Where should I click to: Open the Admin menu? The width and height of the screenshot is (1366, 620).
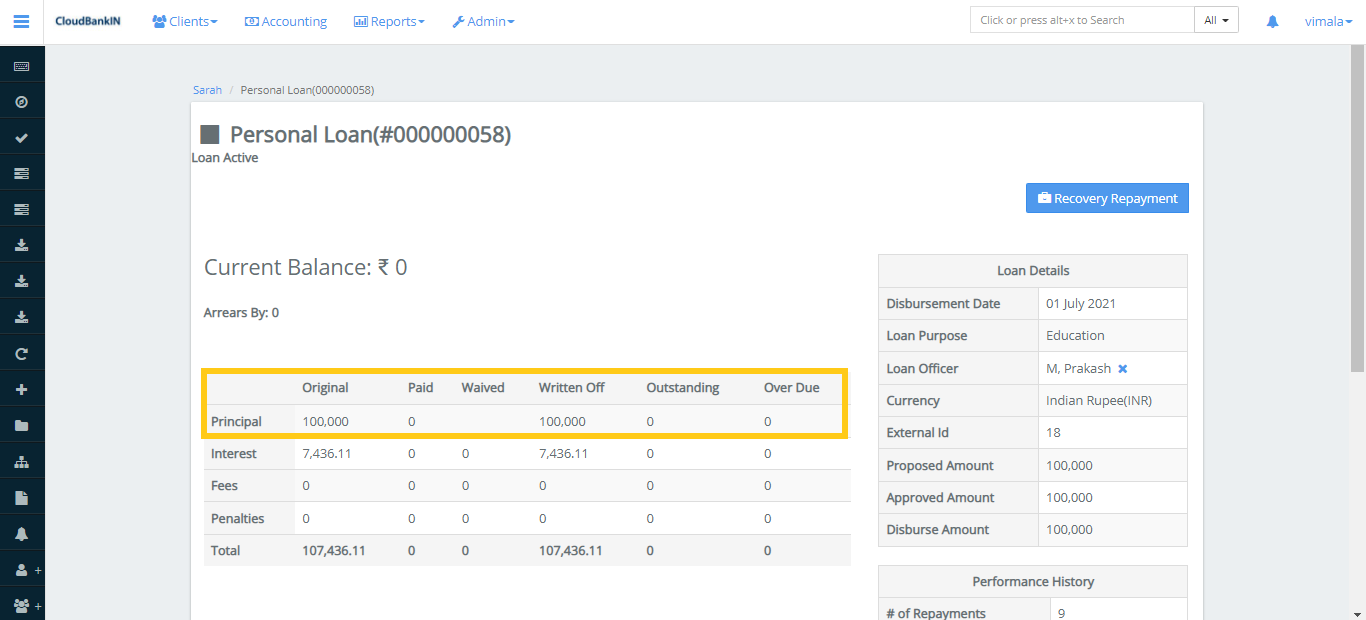483,20
